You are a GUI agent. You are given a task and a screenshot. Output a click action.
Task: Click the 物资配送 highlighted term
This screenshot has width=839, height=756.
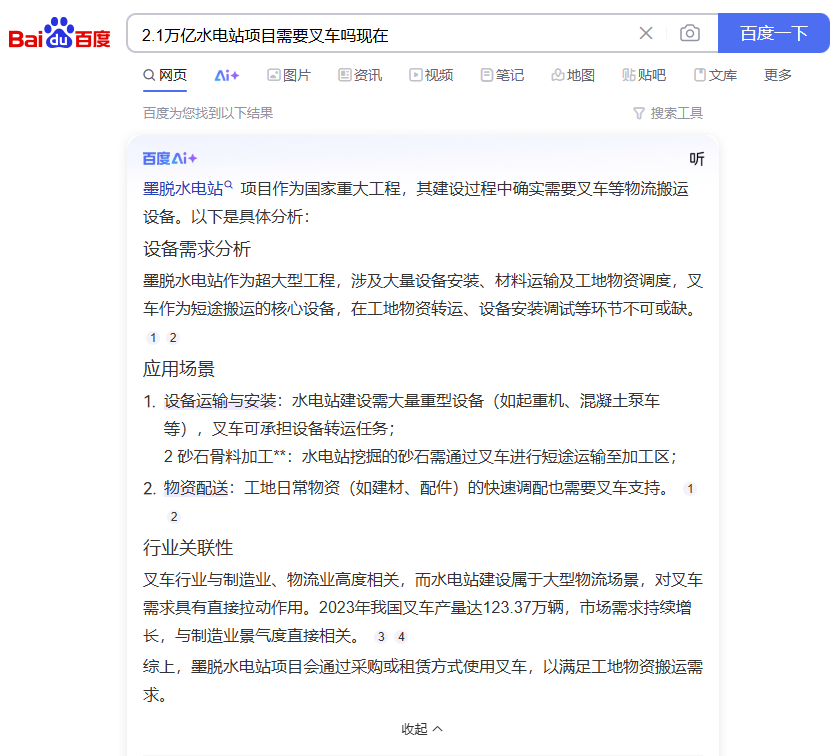(x=196, y=488)
